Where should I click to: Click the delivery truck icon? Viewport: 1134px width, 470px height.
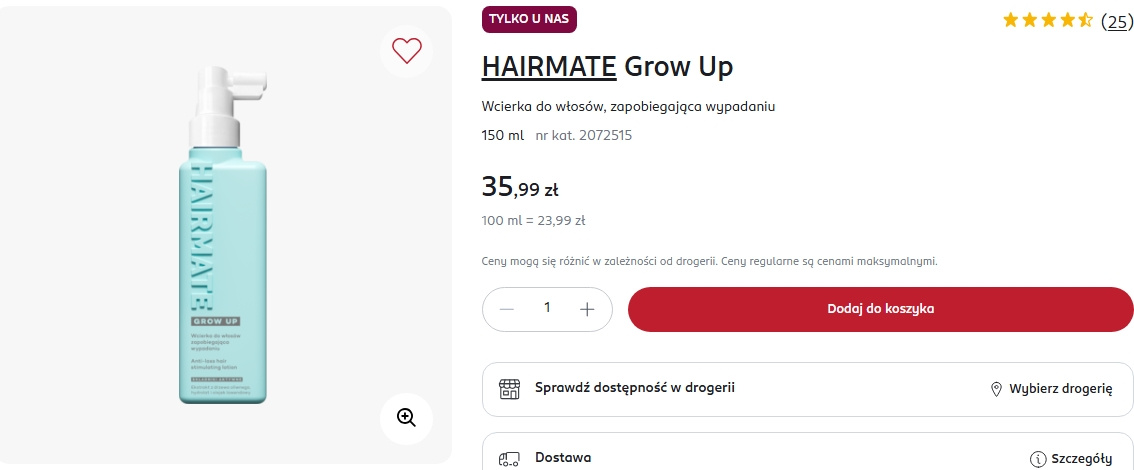point(510,459)
